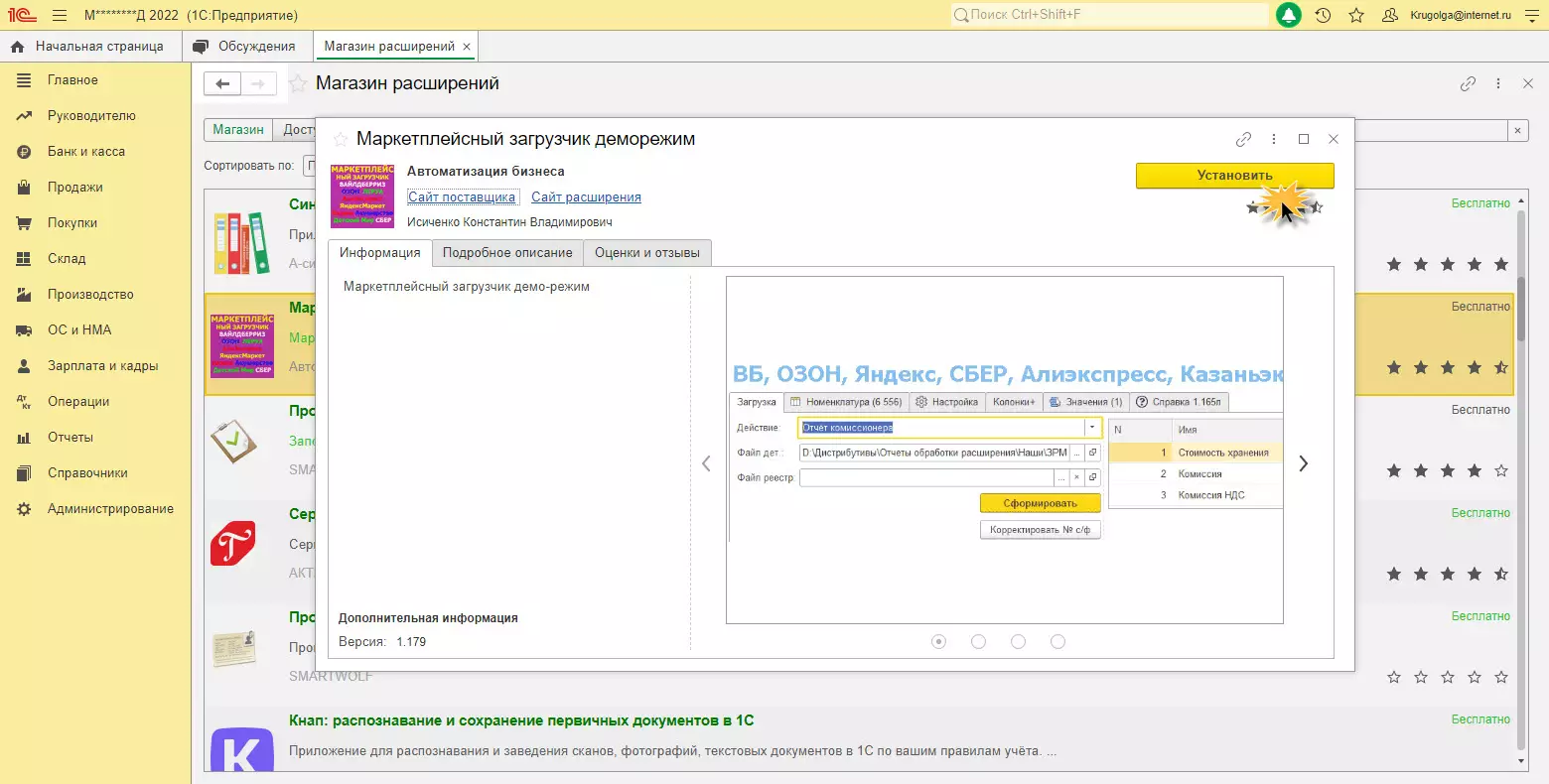The width and height of the screenshot is (1549, 784).
Task: Open the Подробное описание tab
Action: tap(507, 253)
